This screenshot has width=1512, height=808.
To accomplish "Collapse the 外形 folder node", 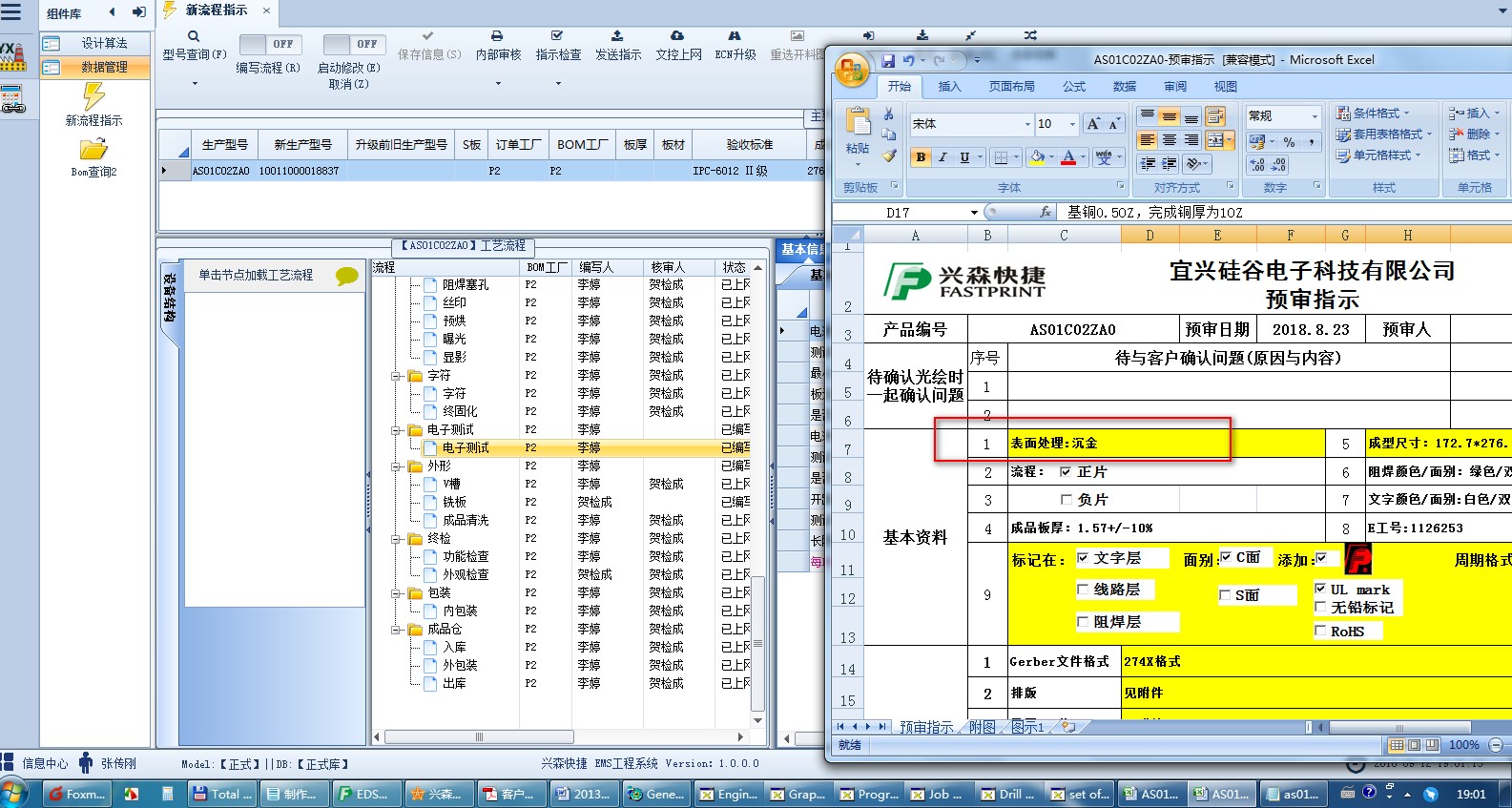I will click(395, 466).
